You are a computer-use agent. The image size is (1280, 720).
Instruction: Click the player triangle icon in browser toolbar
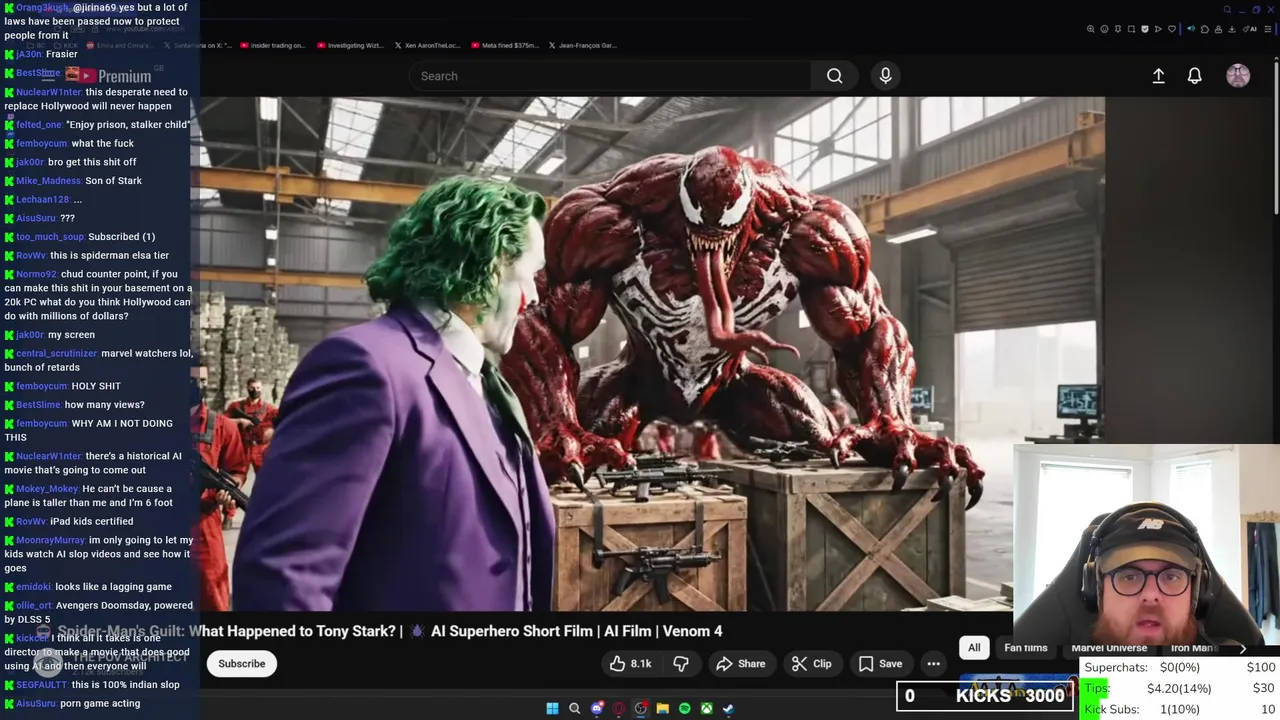(x=1158, y=29)
